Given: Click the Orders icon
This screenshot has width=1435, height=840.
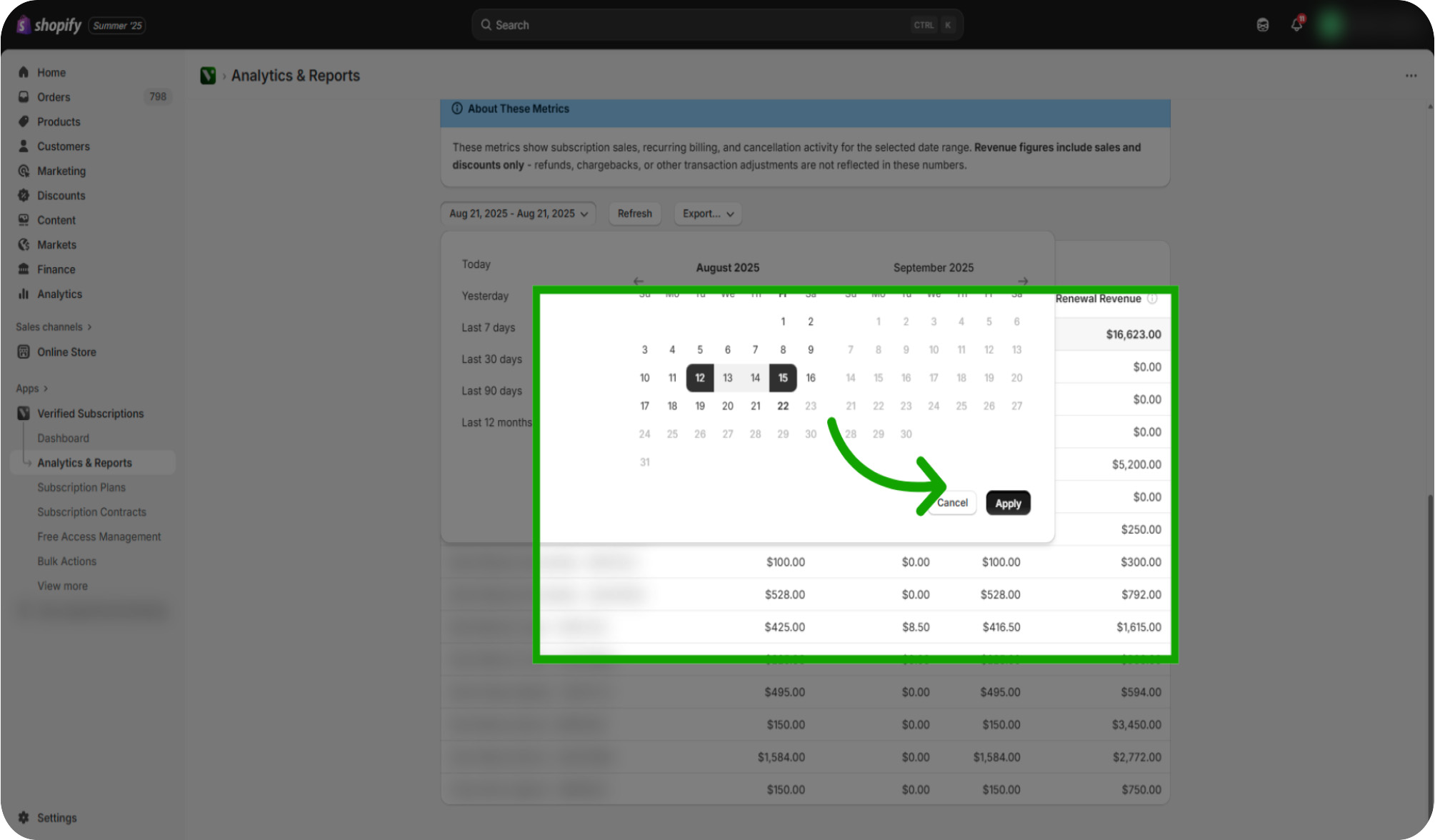Looking at the screenshot, I should point(24,96).
